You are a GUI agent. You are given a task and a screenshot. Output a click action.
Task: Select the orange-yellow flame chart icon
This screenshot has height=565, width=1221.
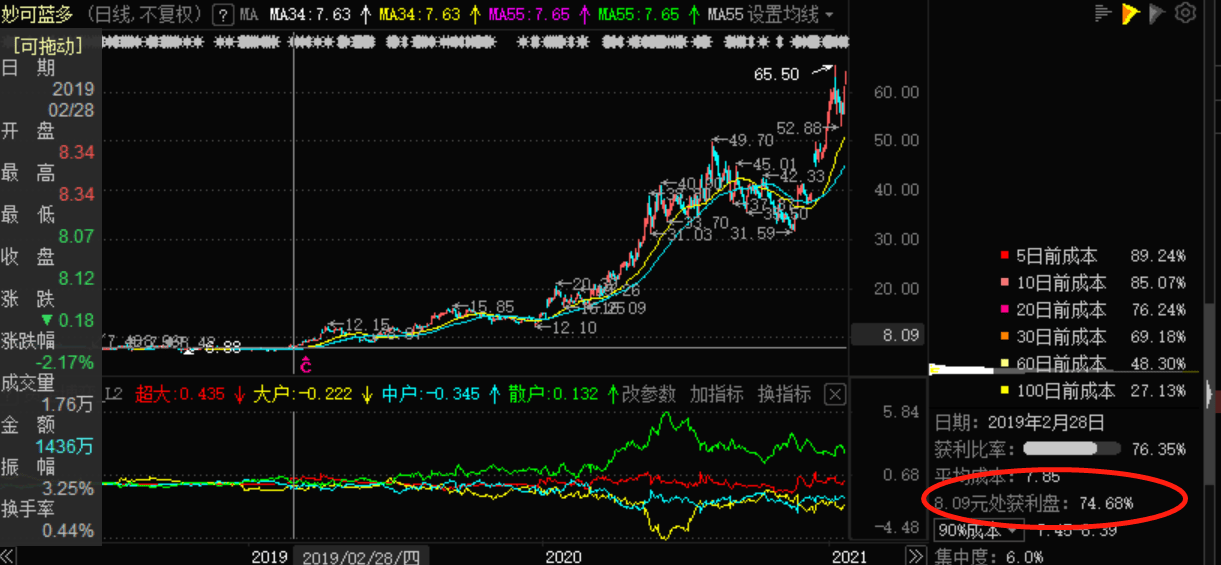pos(1130,13)
